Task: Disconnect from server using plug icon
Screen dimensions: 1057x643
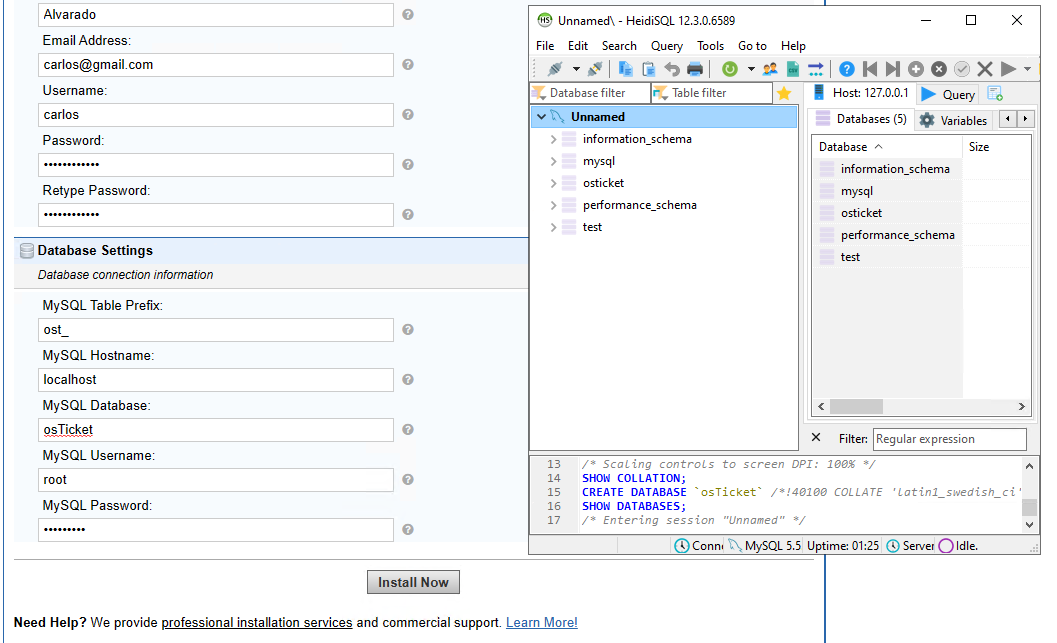Action: coord(597,70)
